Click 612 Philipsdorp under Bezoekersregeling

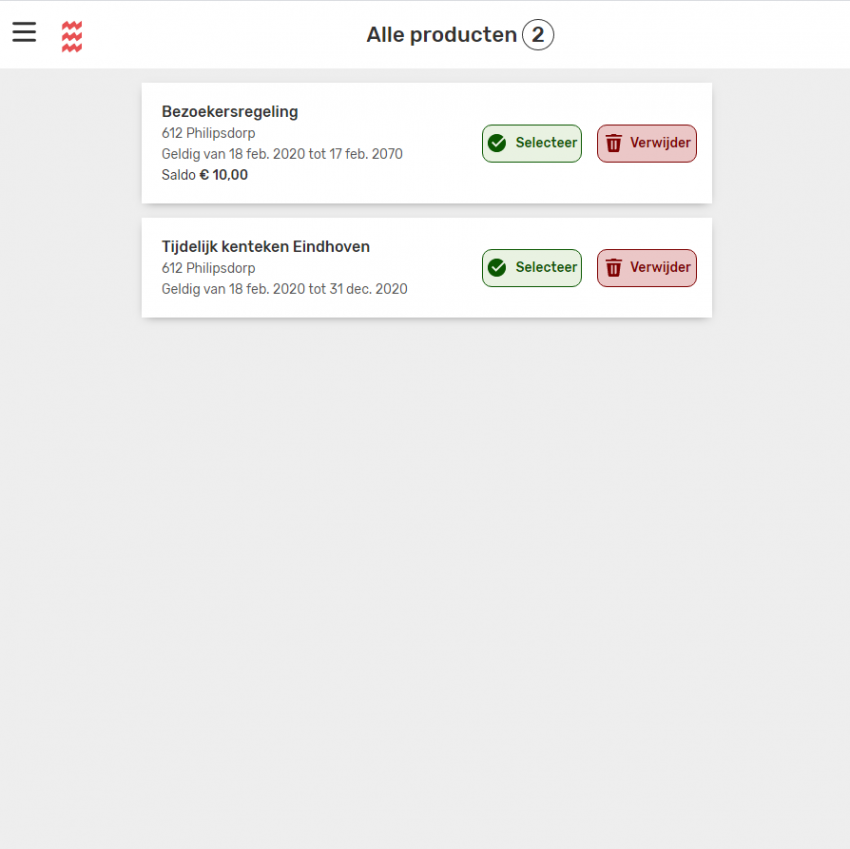(x=209, y=133)
